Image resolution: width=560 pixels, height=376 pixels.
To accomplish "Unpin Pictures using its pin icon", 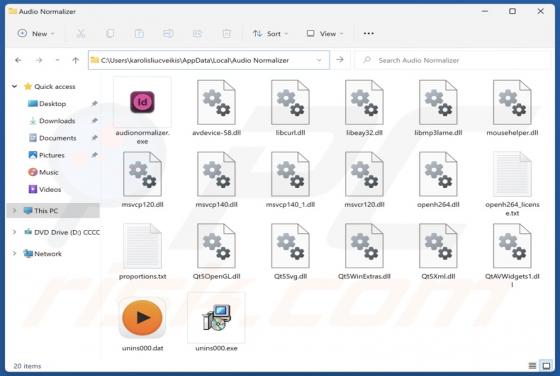I will [94, 155].
